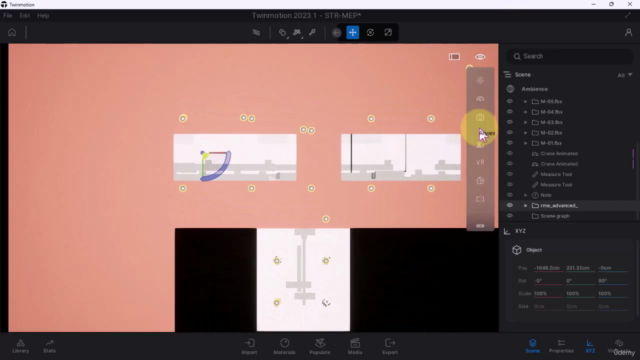Screen dimensions: 640x360
Task: Hide the M-05.fbx folder
Action: click(x=509, y=101)
